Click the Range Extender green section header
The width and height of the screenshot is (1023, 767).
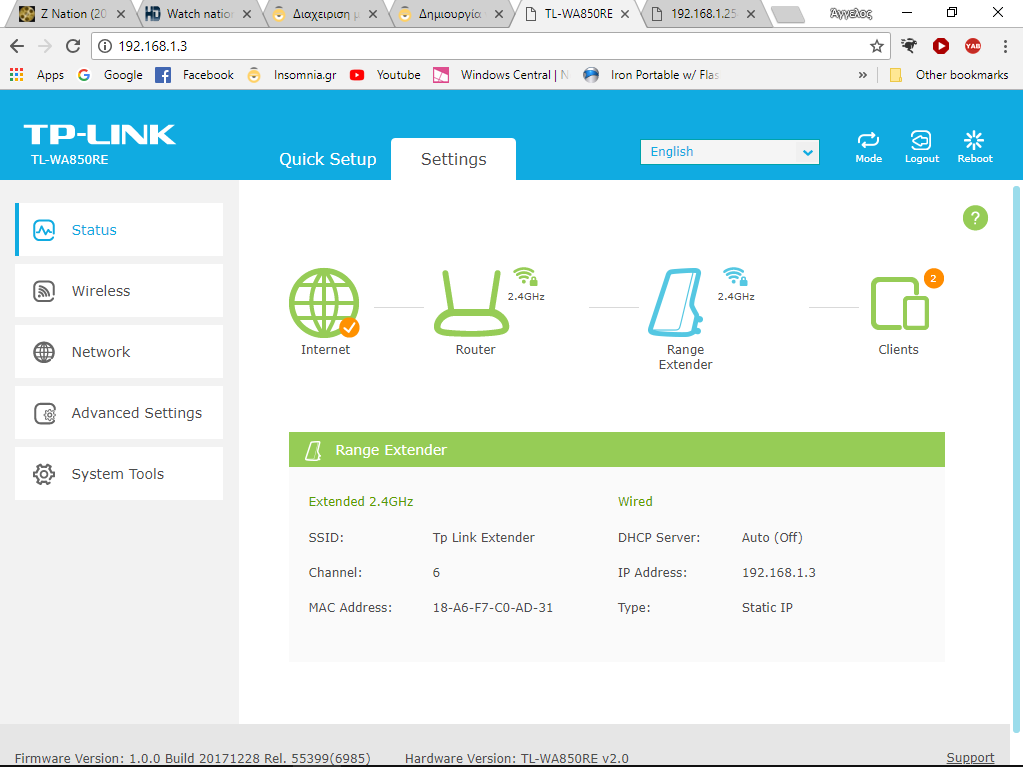click(x=617, y=449)
